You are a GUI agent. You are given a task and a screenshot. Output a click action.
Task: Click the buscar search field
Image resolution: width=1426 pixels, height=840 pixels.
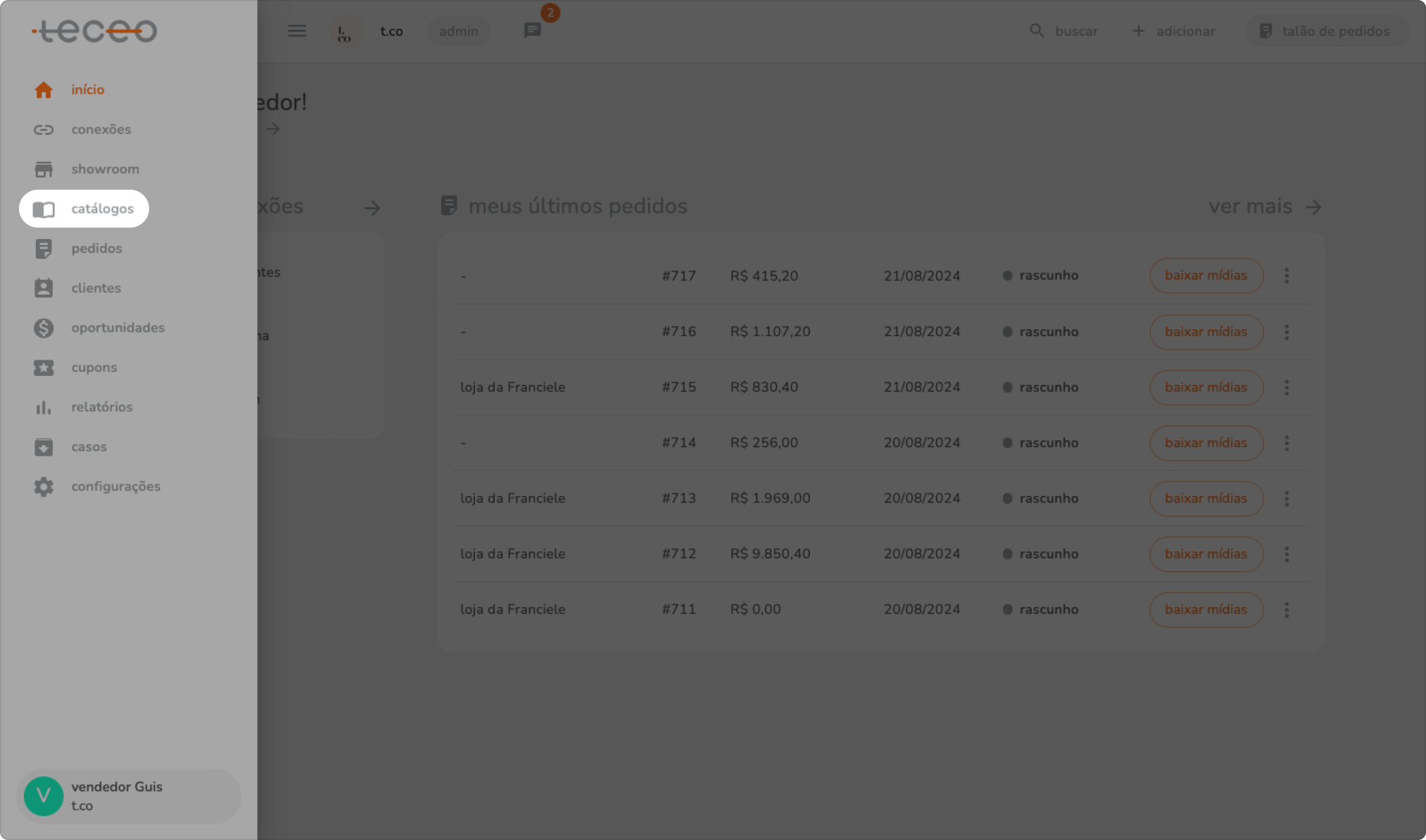1064,31
